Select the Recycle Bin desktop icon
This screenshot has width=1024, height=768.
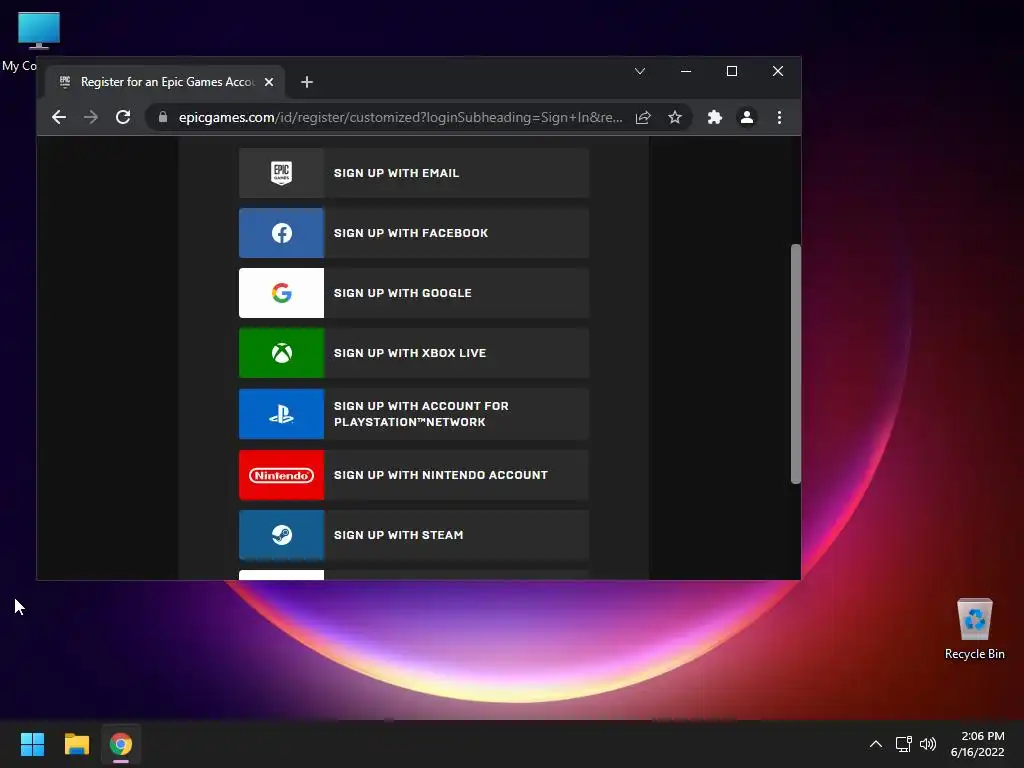(x=975, y=629)
